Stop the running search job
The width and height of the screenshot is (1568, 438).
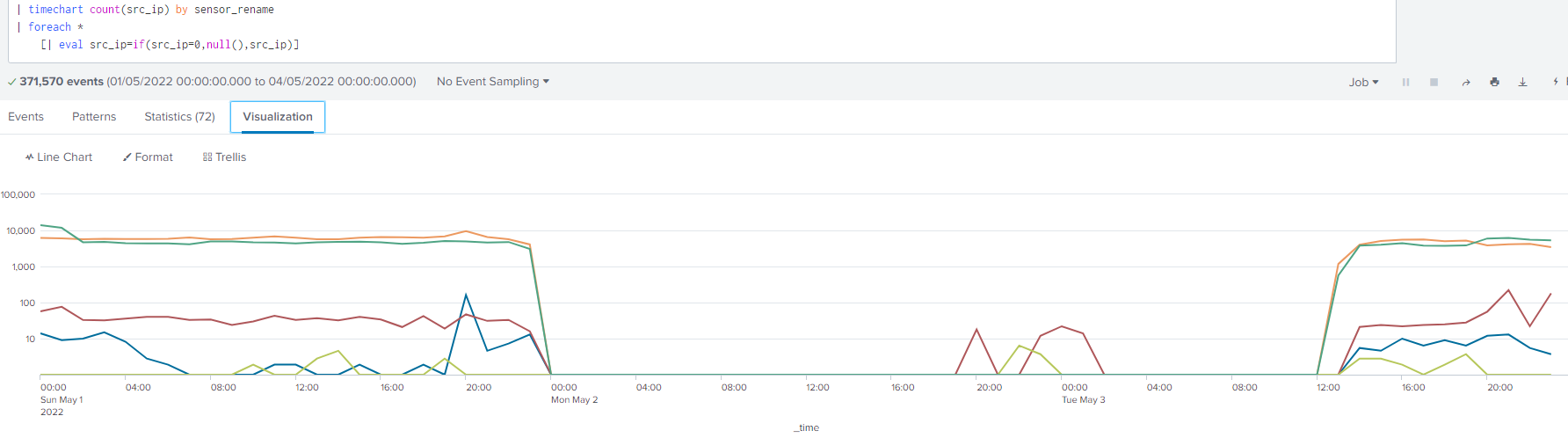pyautogui.click(x=1434, y=82)
